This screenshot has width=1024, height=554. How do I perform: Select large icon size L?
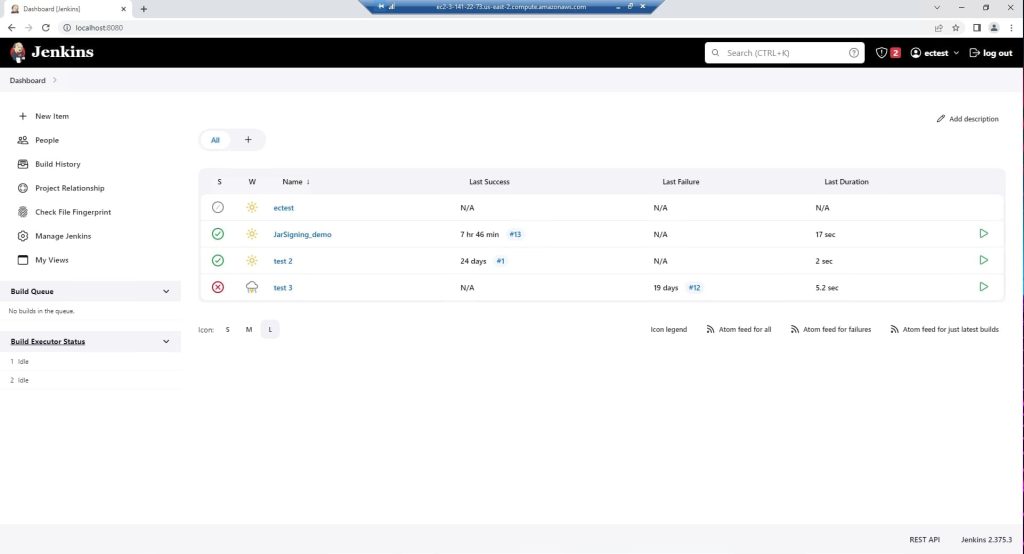pos(270,329)
